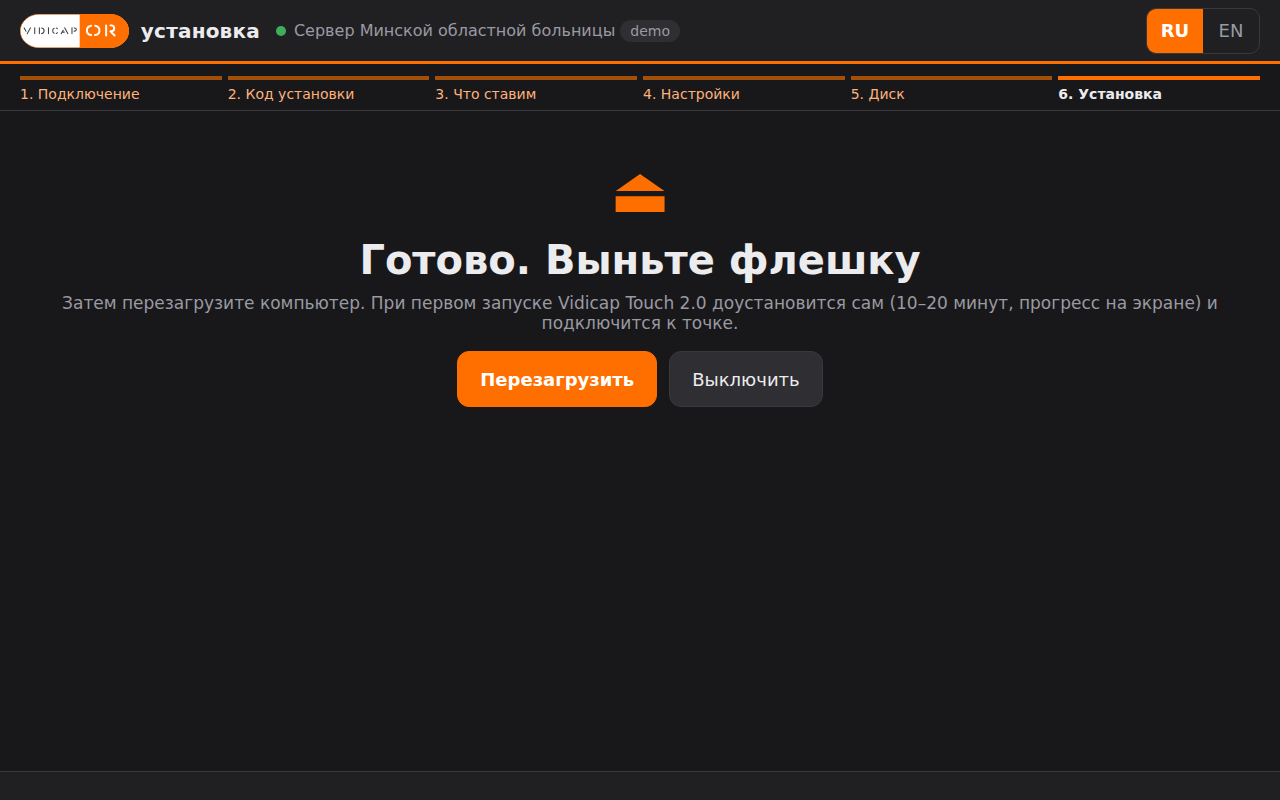Select step 5. Диск
Screen dimensions: 1280x800
click(951, 90)
